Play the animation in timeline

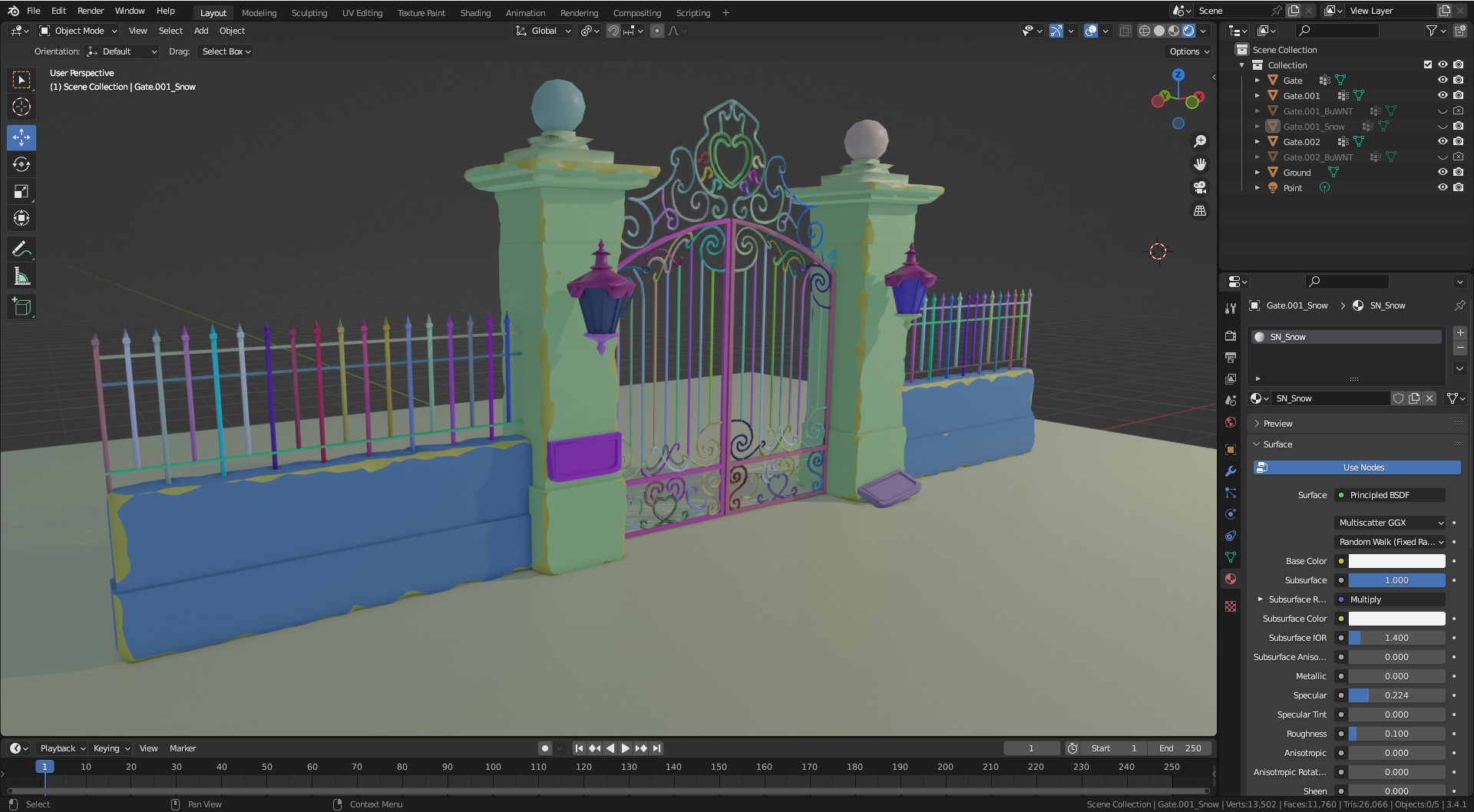[625, 748]
